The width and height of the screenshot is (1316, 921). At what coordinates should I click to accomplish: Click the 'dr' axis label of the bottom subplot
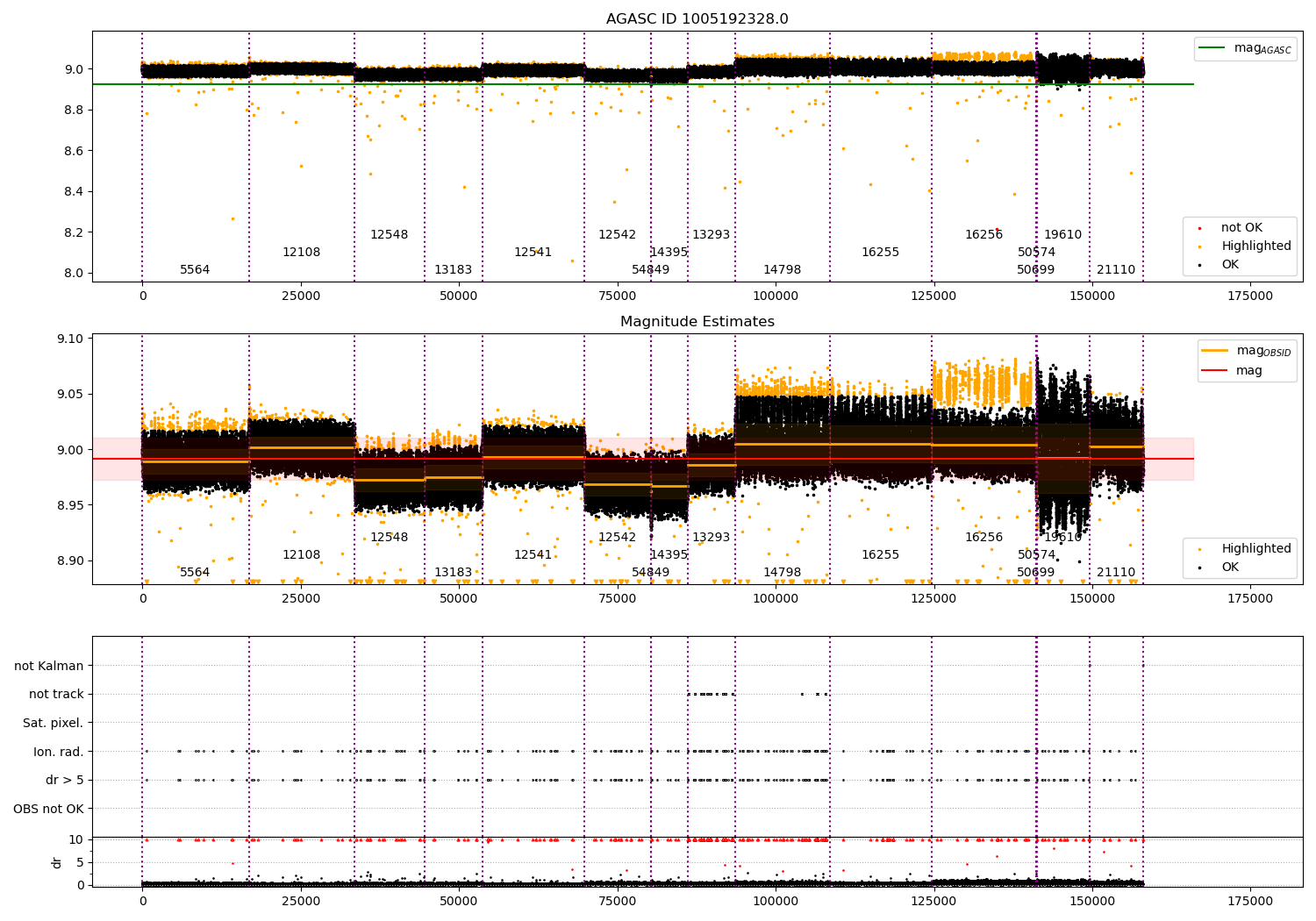(57, 862)
